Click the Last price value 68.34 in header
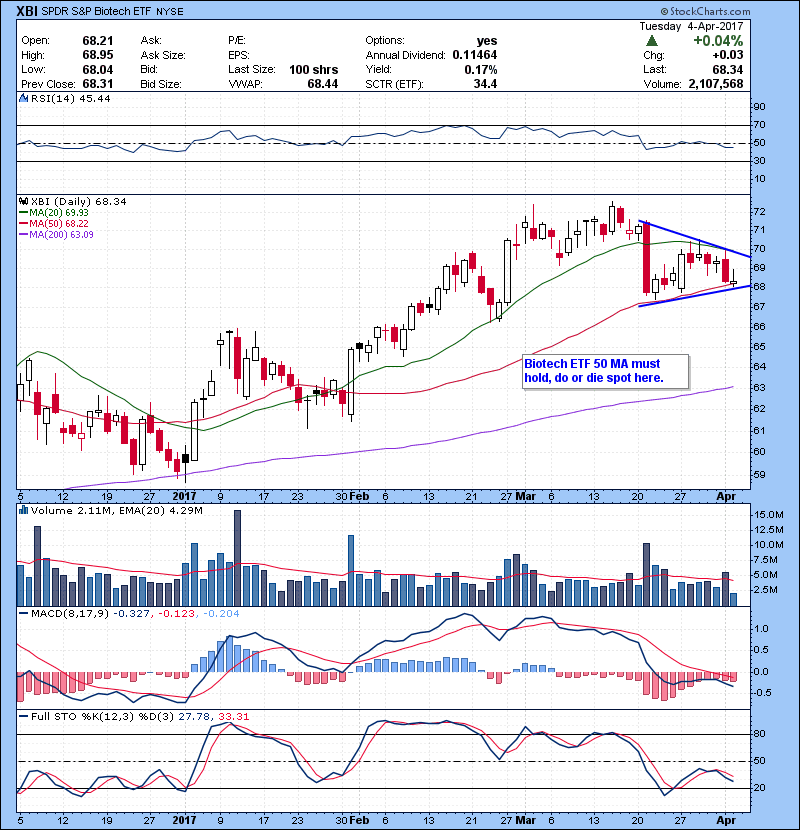This screenshot has height=830, width=800. 727,69
